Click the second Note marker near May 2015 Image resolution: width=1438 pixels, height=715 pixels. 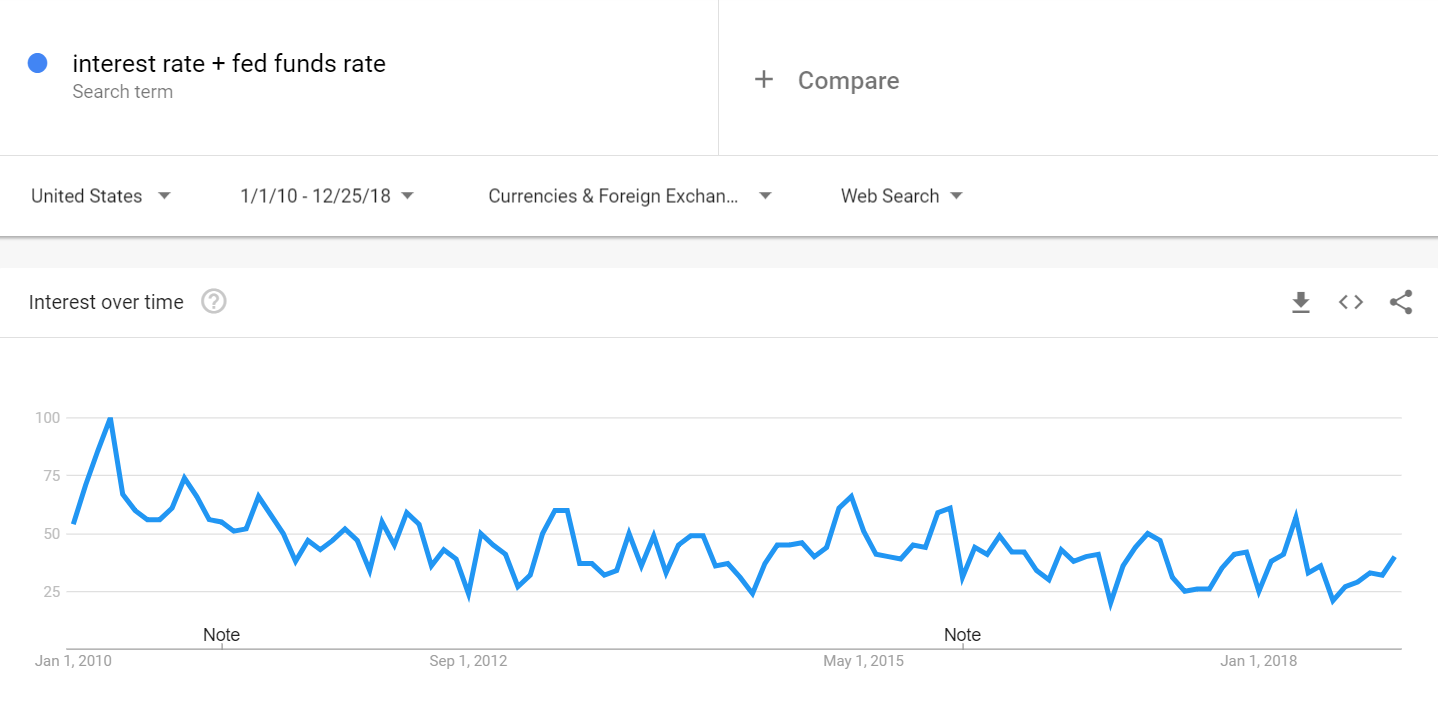tap(962, 634)
